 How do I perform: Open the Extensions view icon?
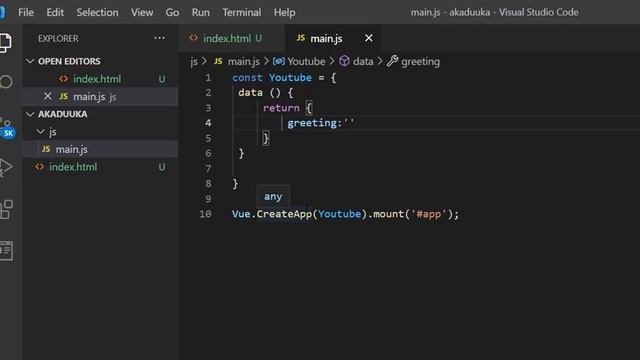tap(6, 209)
